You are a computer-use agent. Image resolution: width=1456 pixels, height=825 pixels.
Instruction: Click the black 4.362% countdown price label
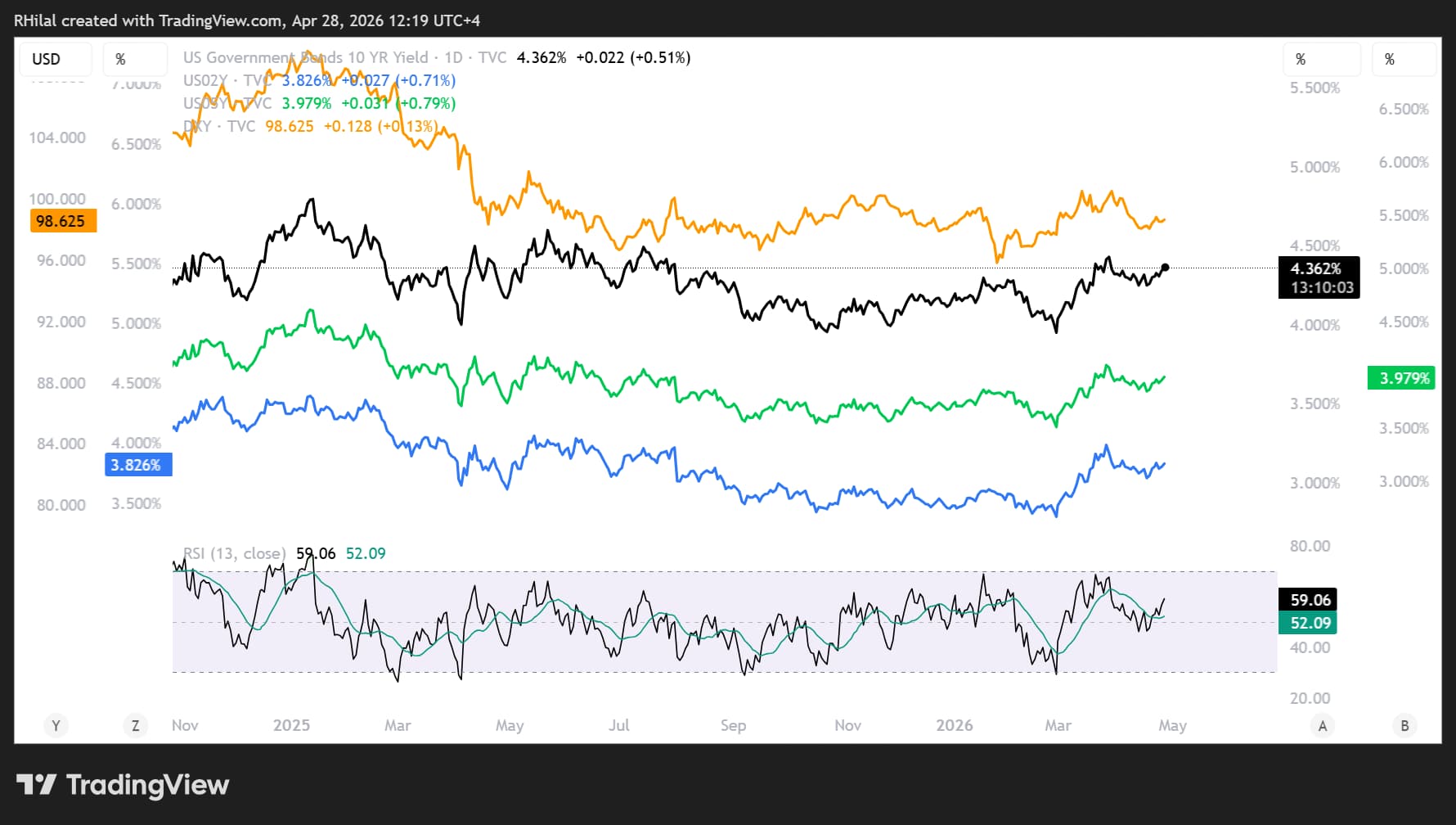(1318, 277)
